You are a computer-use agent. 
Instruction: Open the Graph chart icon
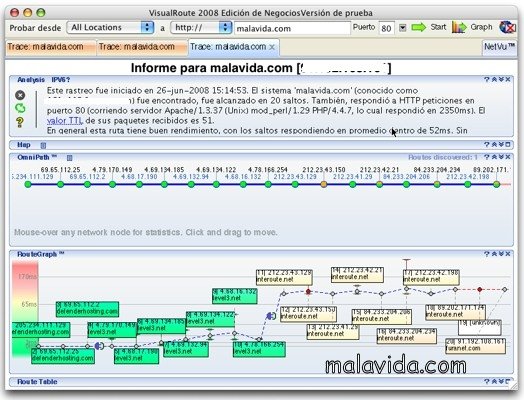pos(459,27)
